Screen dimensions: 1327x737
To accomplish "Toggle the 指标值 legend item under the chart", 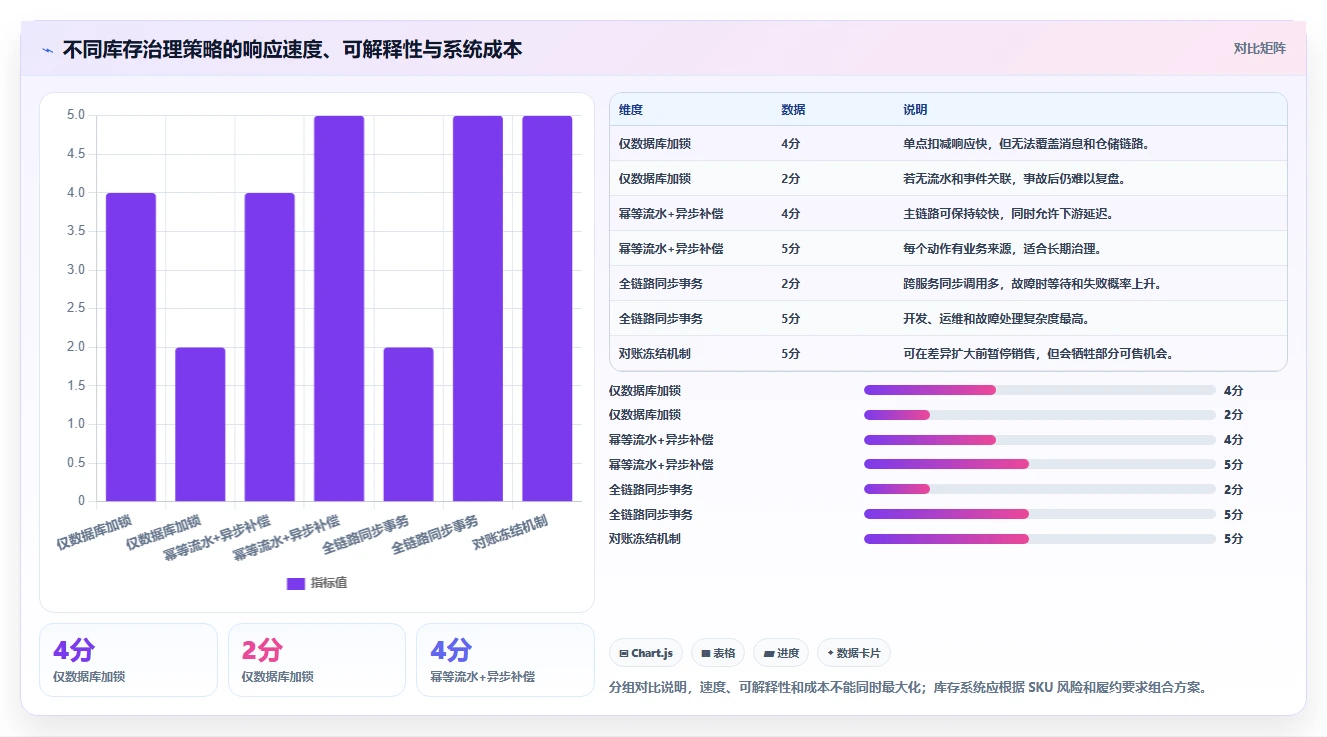I will (x=317, y=583).
